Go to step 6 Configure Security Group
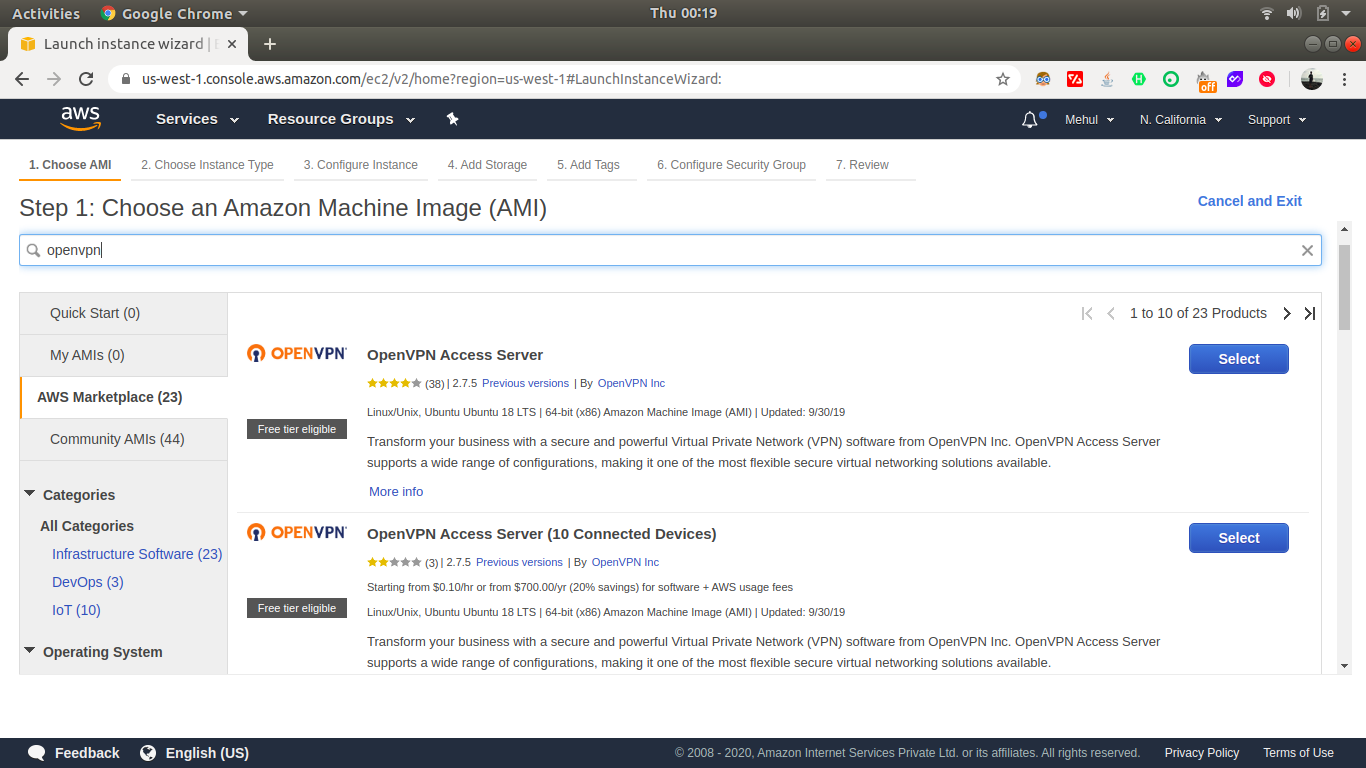The width and height of the screenshot is (1366, 768). 731,165
